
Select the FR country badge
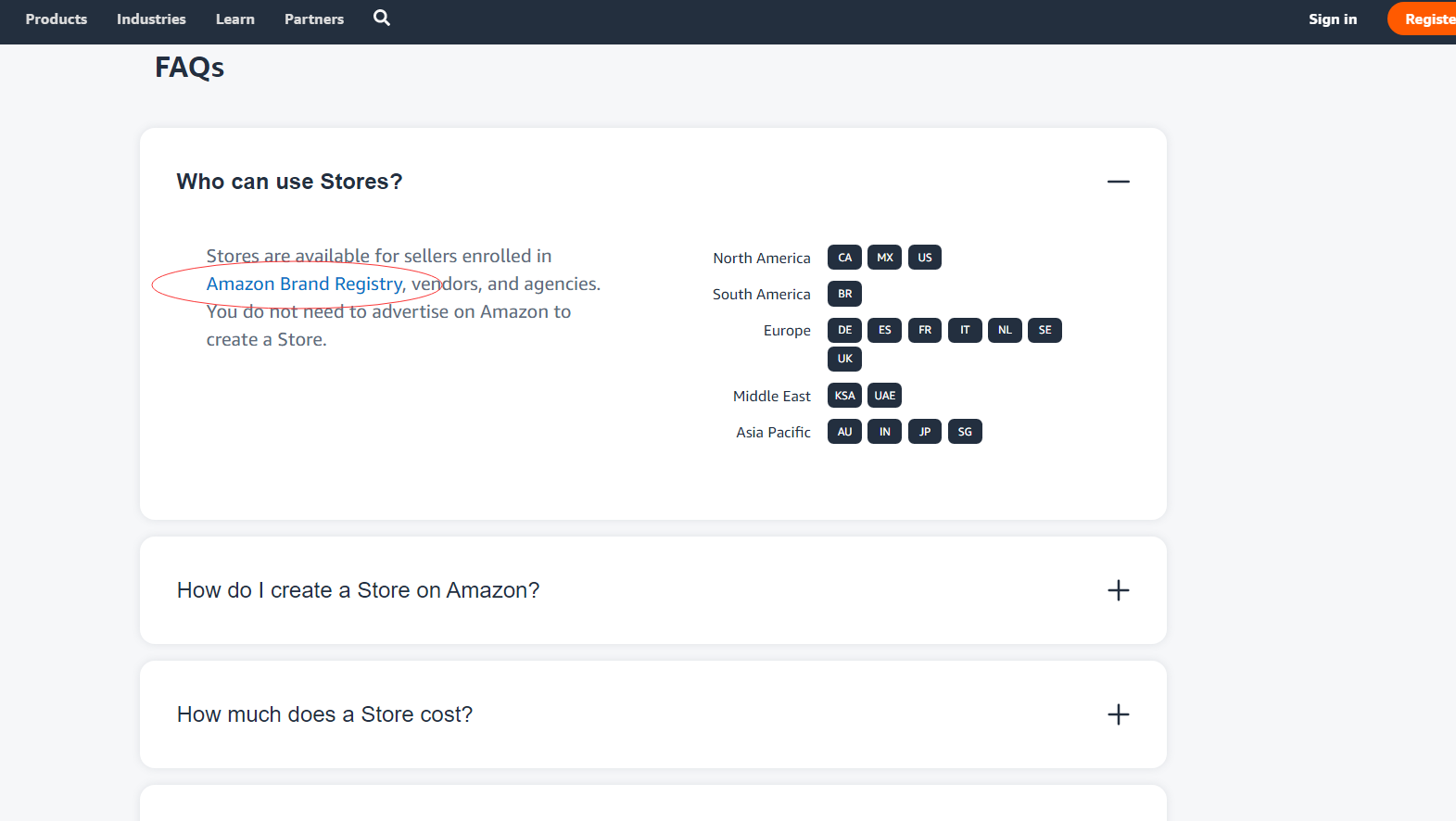pos(925,330)
